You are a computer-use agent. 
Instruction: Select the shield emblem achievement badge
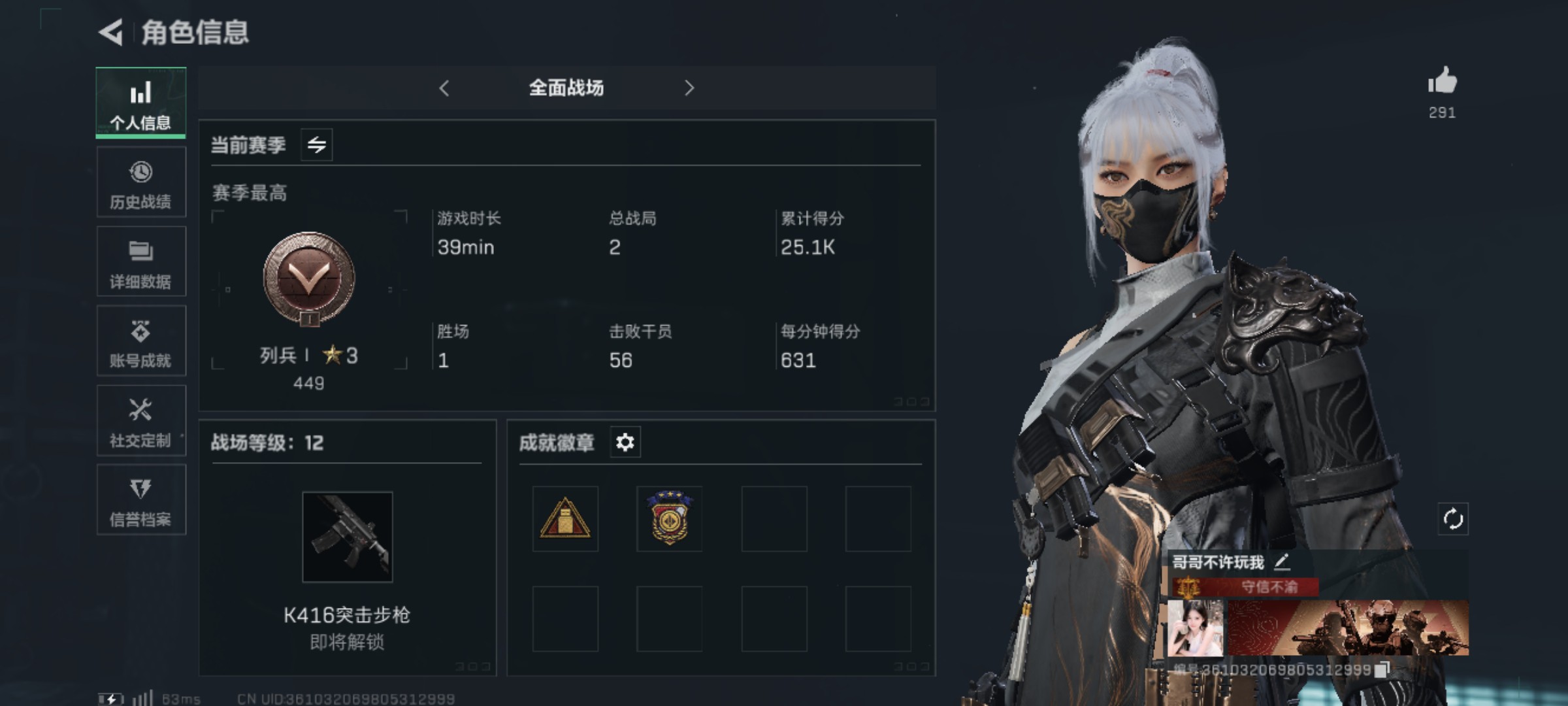[670, 519]
